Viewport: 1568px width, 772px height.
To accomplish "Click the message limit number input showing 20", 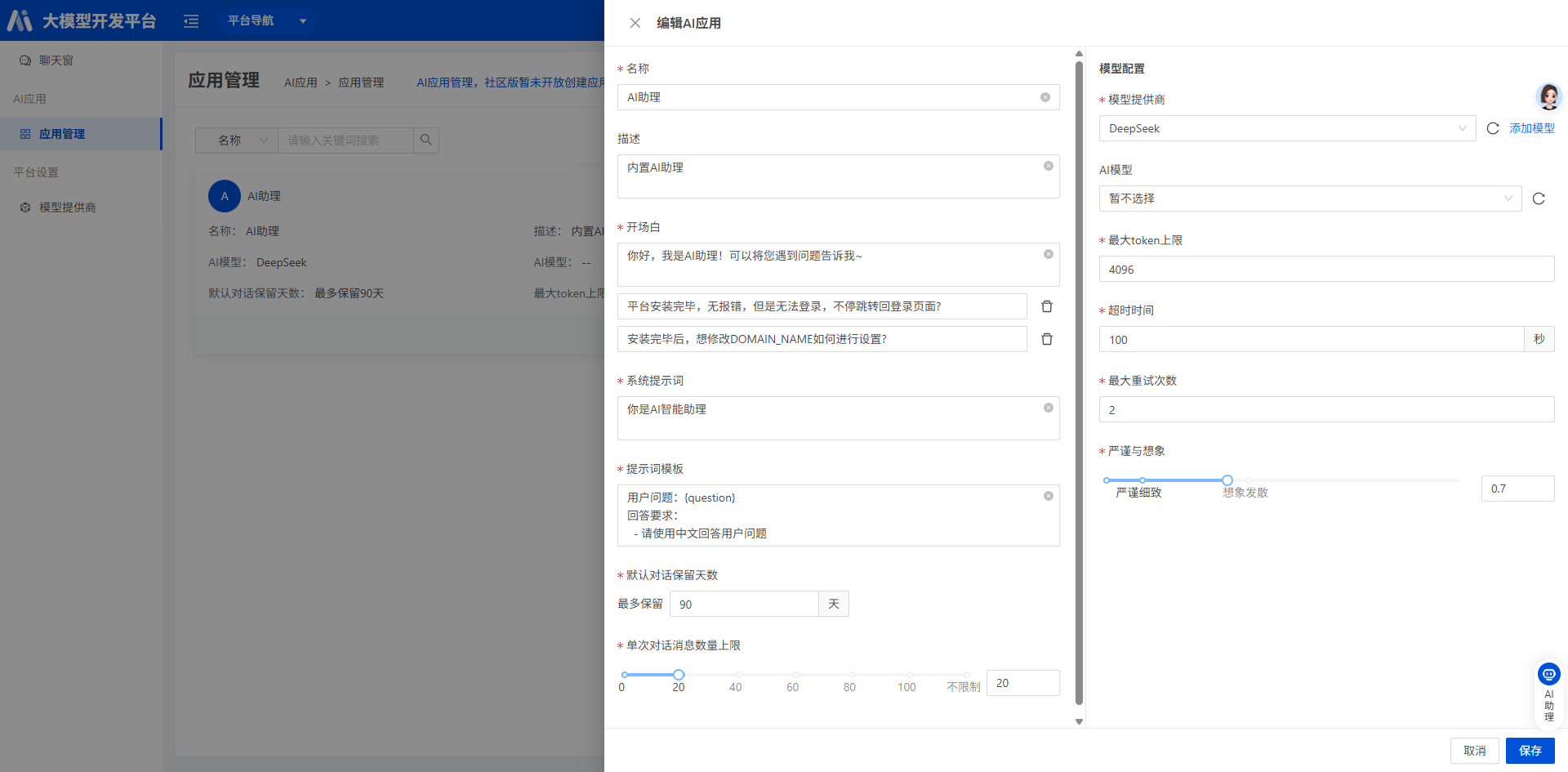I will (x=1022, y=683).
